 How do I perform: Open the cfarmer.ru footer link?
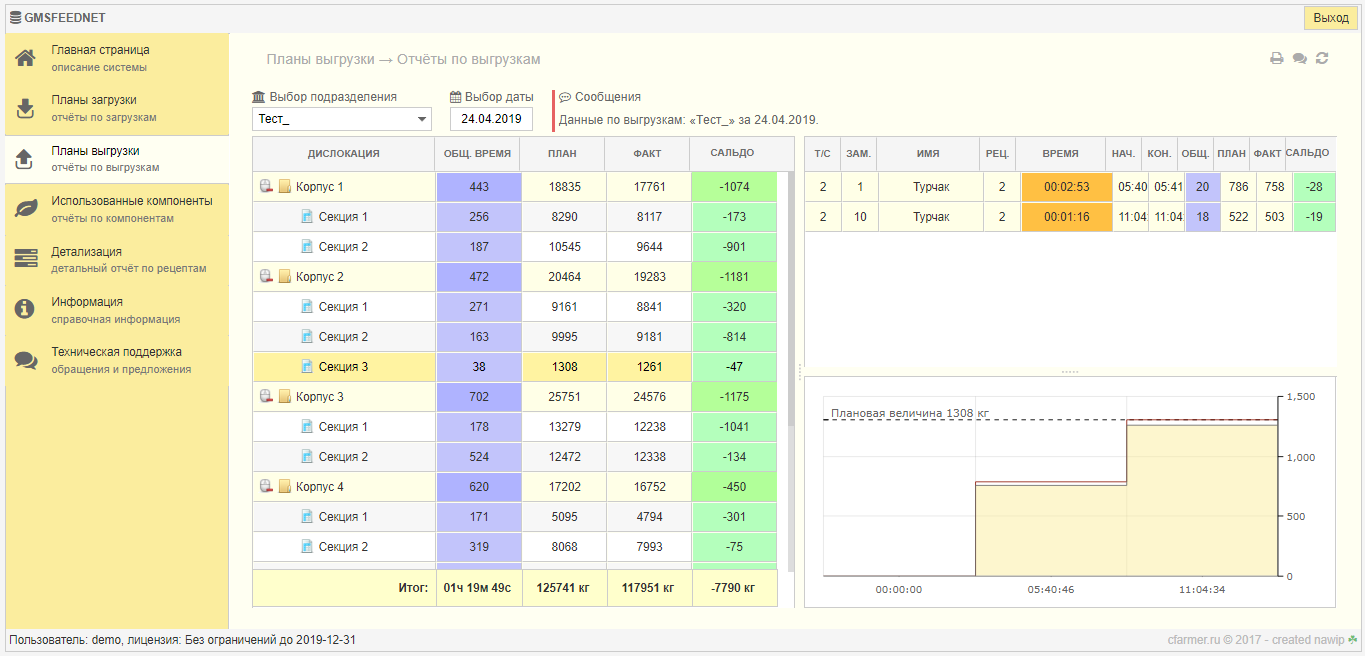[x=1194, y=640]
